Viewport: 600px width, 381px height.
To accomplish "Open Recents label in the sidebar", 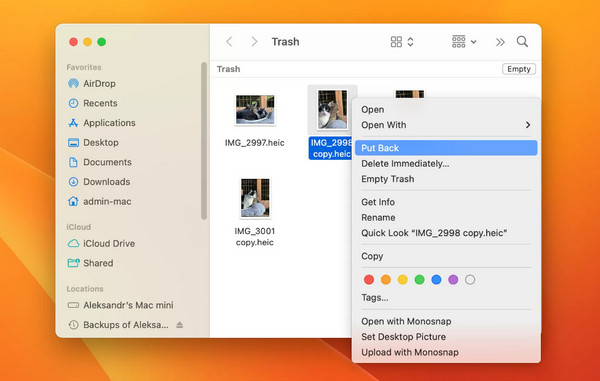I will 100,103.
